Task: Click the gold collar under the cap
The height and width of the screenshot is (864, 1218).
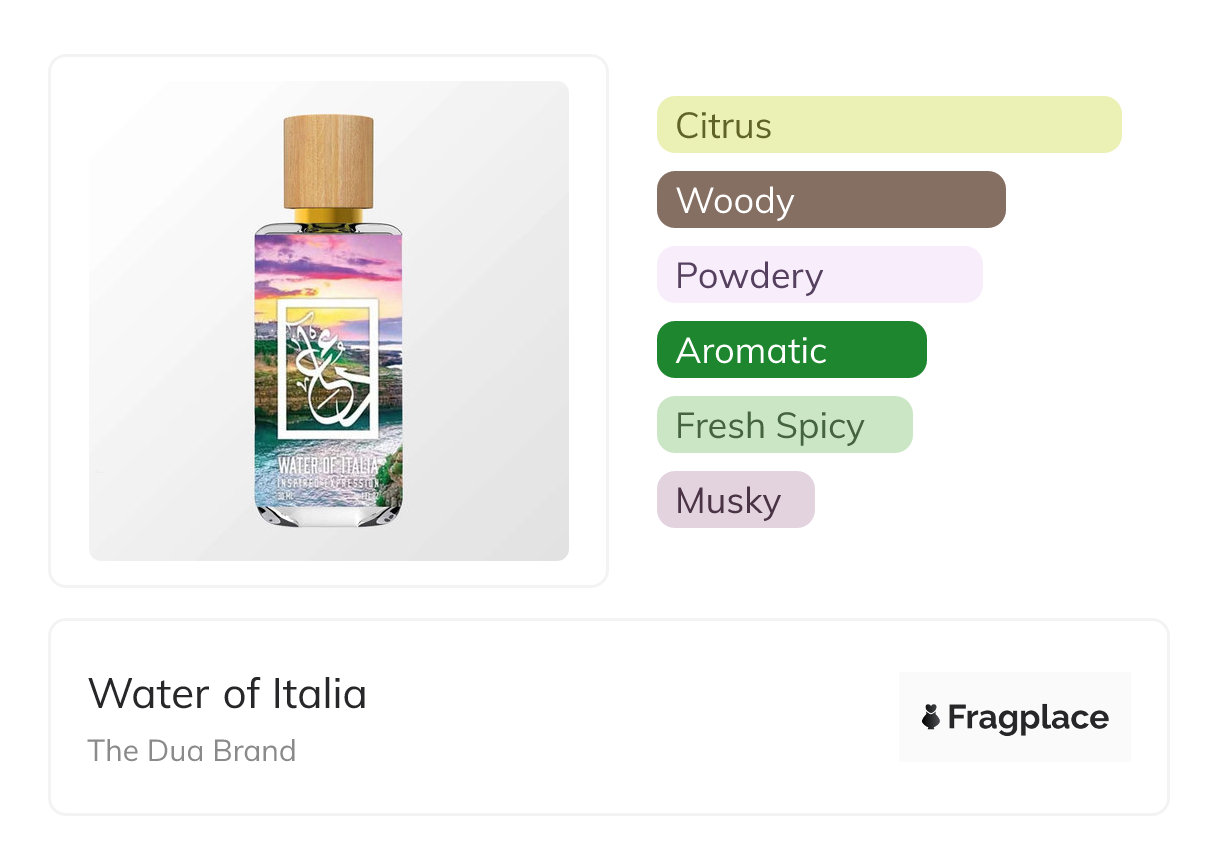Action: [328, 216]
